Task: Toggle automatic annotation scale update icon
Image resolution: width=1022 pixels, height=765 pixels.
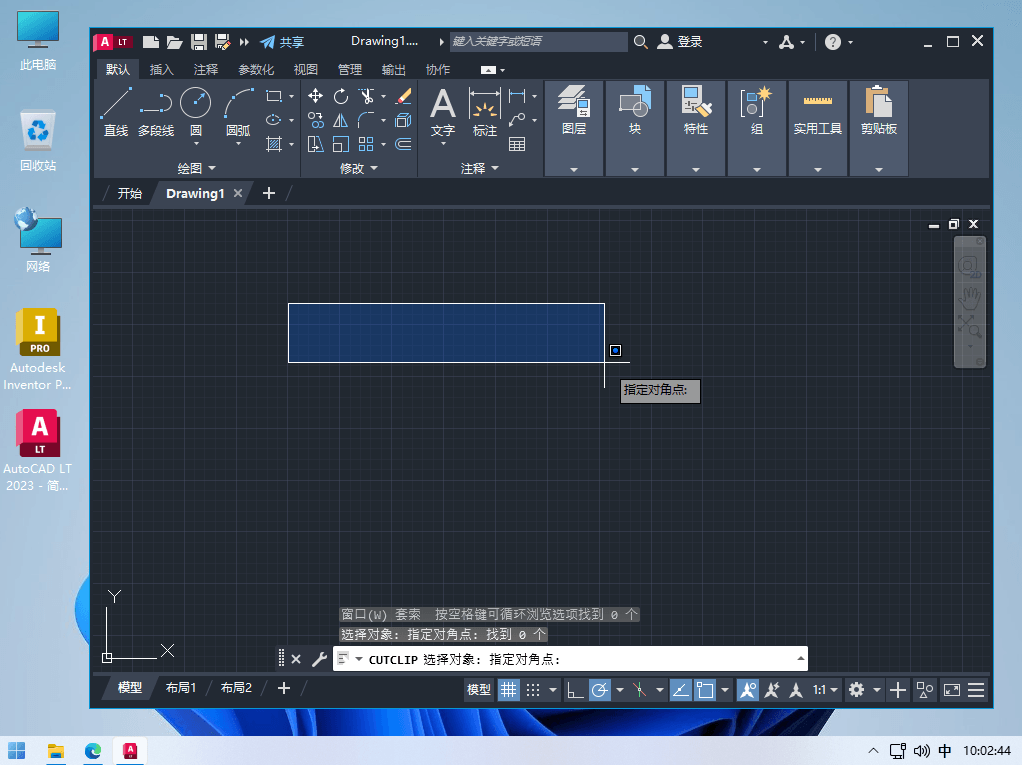Action: pos(772,690)
